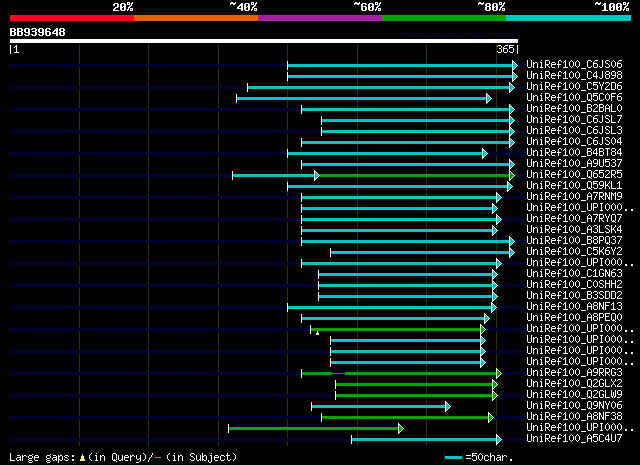Open the UniRef100_B2BAL0 hit label
The image size is (640, 465).
click(x=574, y=109)
